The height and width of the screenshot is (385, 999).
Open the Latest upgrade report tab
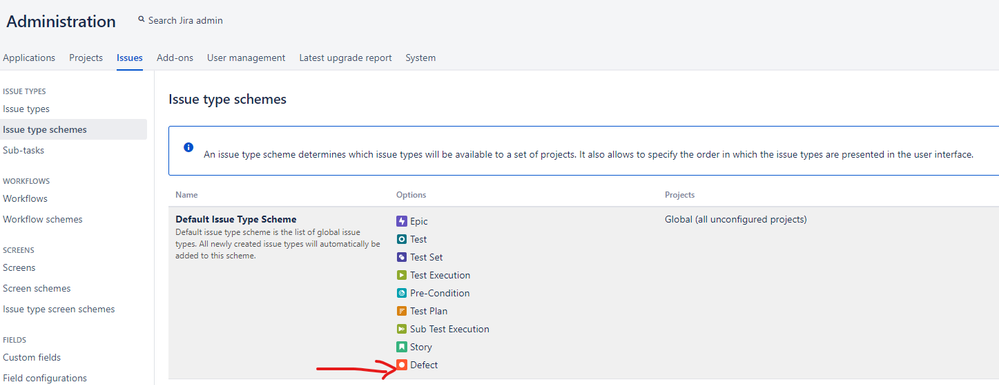345,57
